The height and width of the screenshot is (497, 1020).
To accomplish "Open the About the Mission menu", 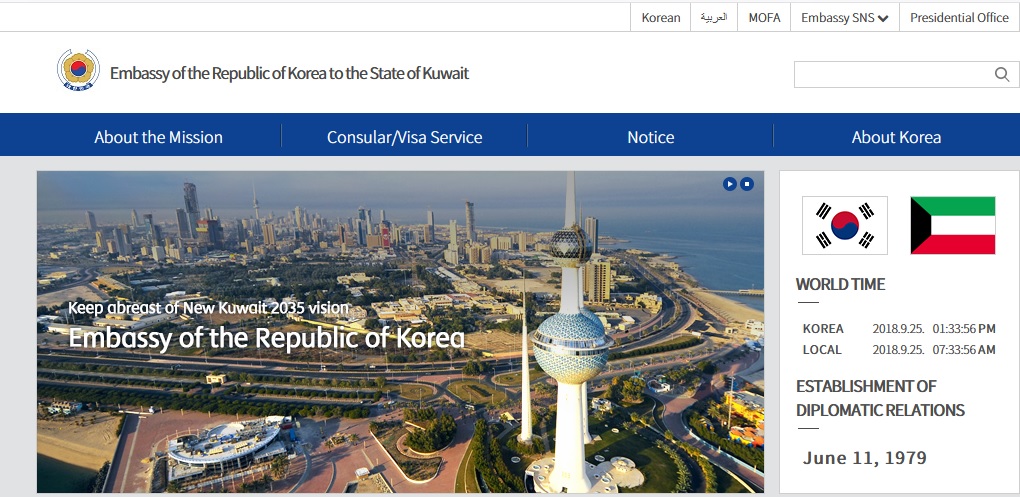I will (x=158, y=137).
